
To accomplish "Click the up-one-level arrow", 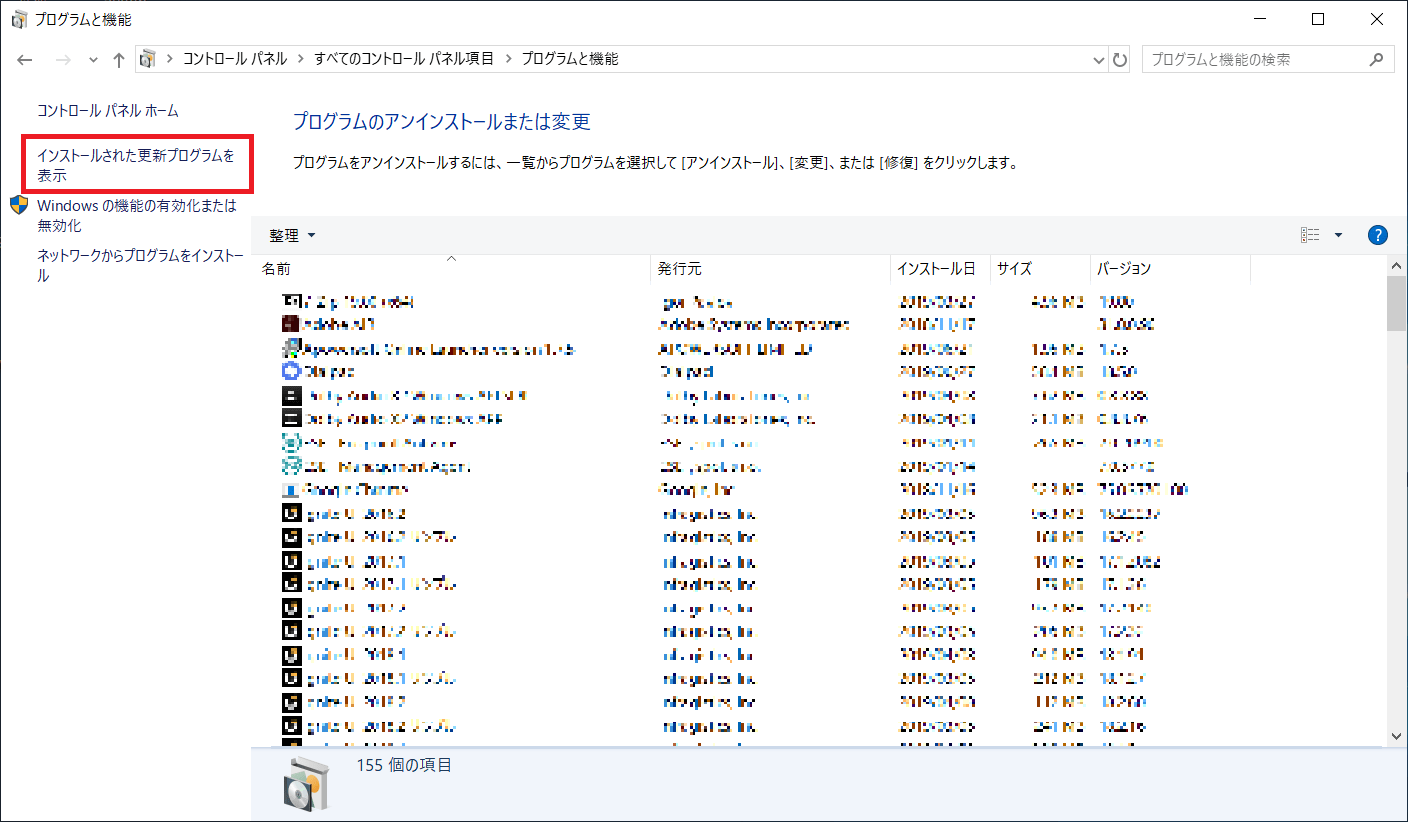I will [119, 59].
